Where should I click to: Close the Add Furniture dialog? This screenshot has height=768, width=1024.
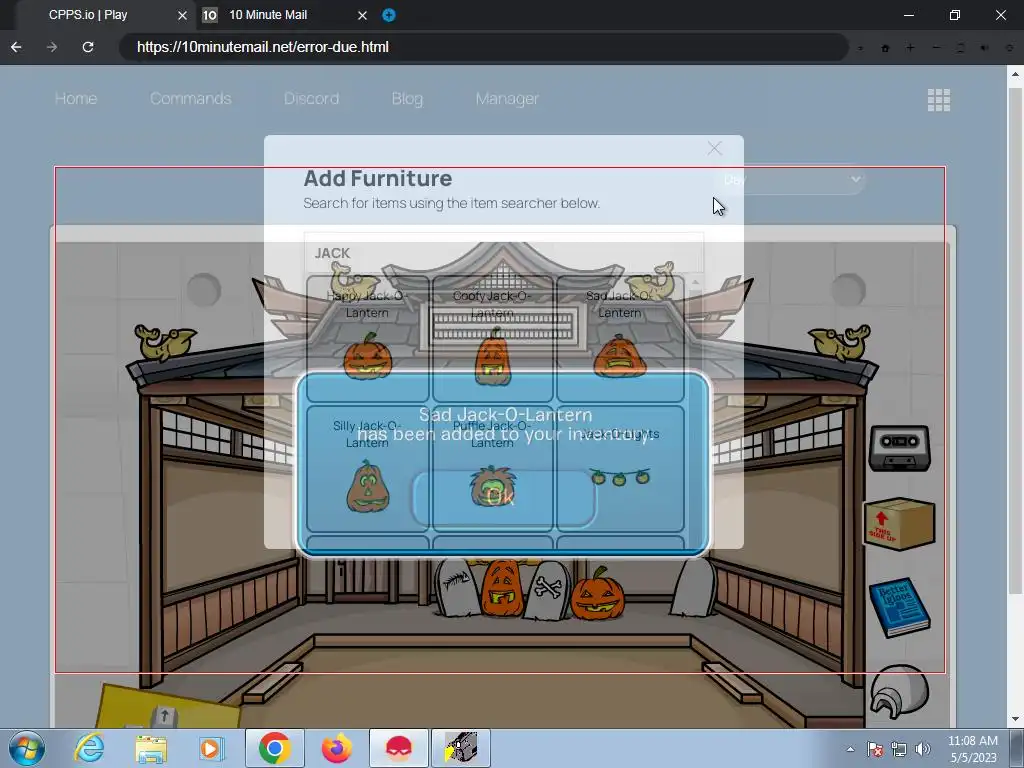(714, 149)
